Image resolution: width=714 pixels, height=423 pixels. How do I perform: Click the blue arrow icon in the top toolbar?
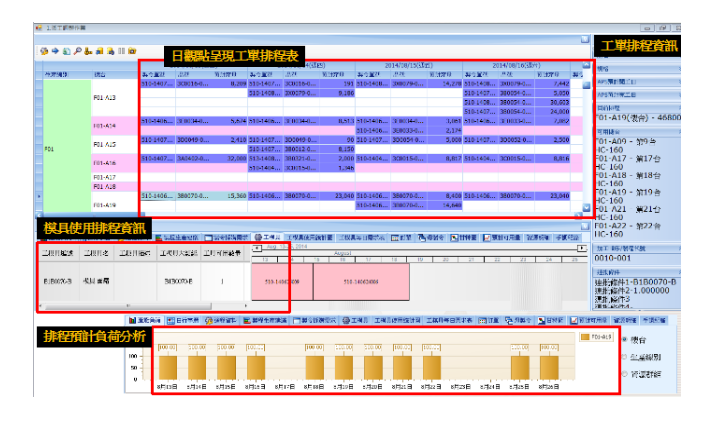[54, 49]
